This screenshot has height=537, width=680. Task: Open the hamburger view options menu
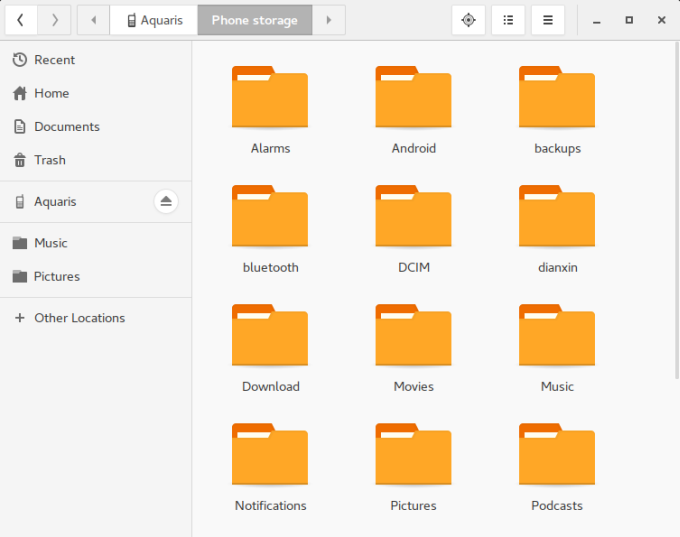coord(547,20)
